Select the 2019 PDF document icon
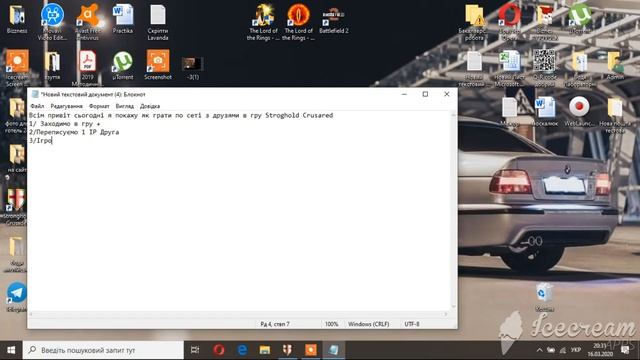This screenshot has width=640, height=360. tap(87, 67)
